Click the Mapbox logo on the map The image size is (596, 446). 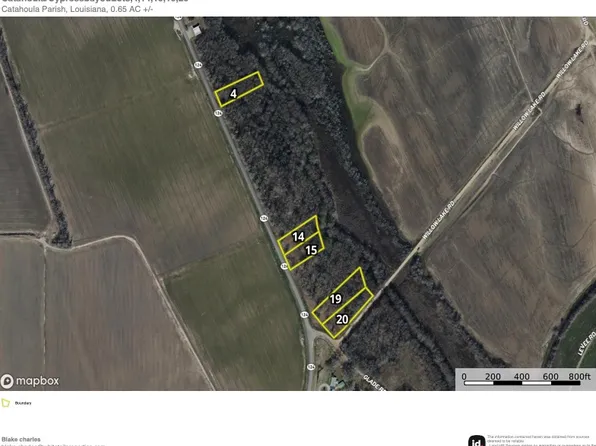pos(30,381)
